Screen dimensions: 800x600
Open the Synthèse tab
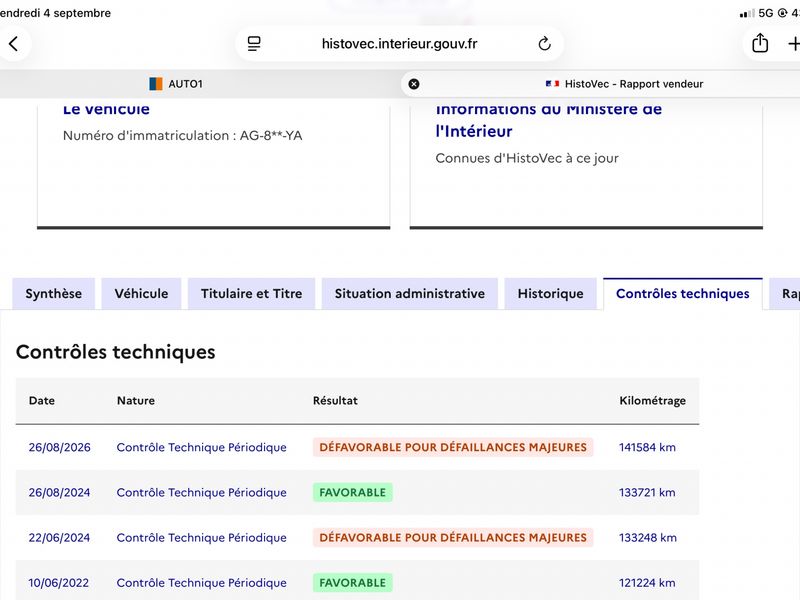[x=54, y=294]
